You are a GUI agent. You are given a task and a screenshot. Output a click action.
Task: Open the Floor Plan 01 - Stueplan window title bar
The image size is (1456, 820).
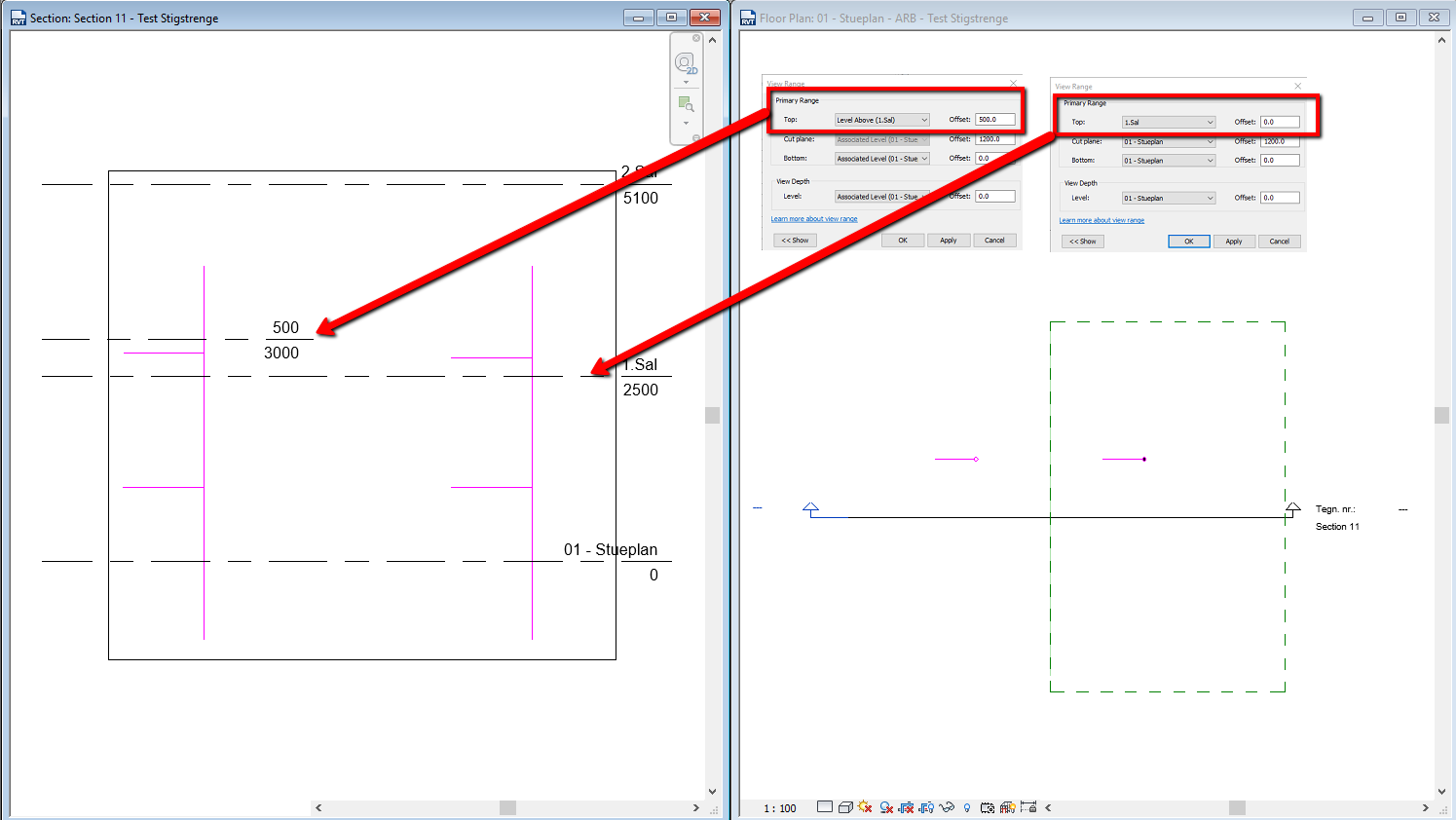[x=877, y=17]
